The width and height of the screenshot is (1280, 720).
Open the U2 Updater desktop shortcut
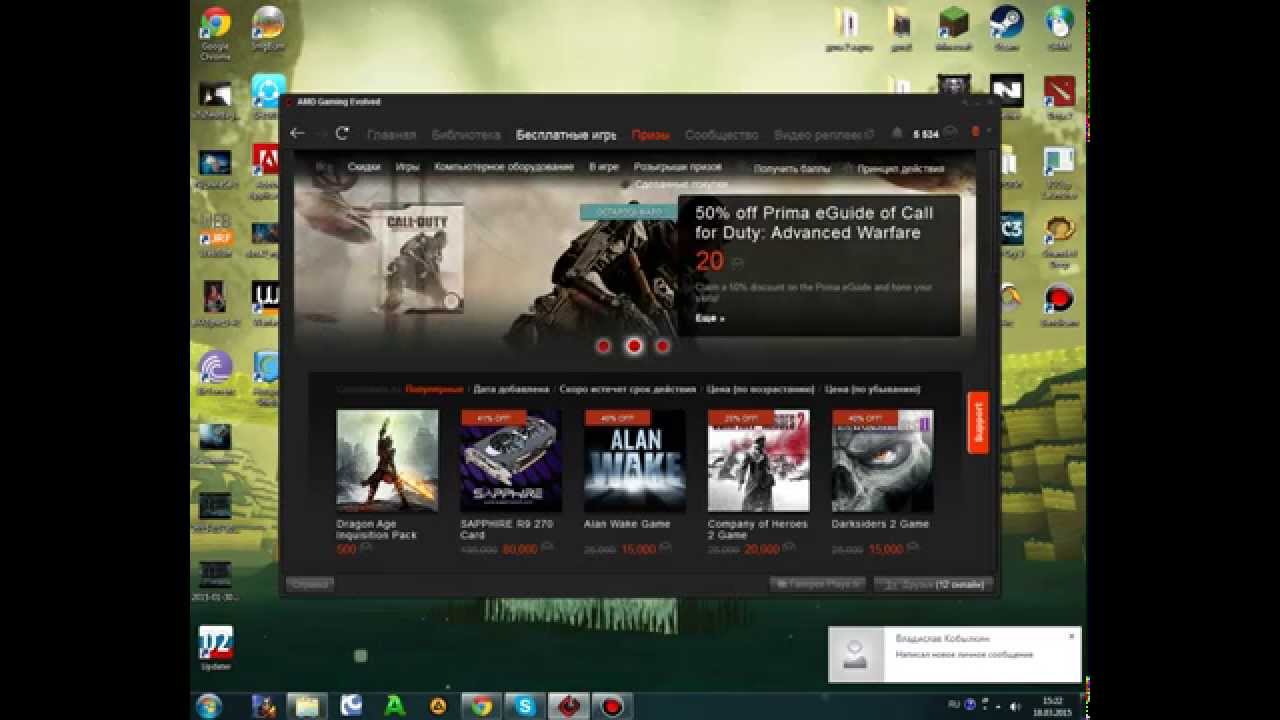(216, 647)
